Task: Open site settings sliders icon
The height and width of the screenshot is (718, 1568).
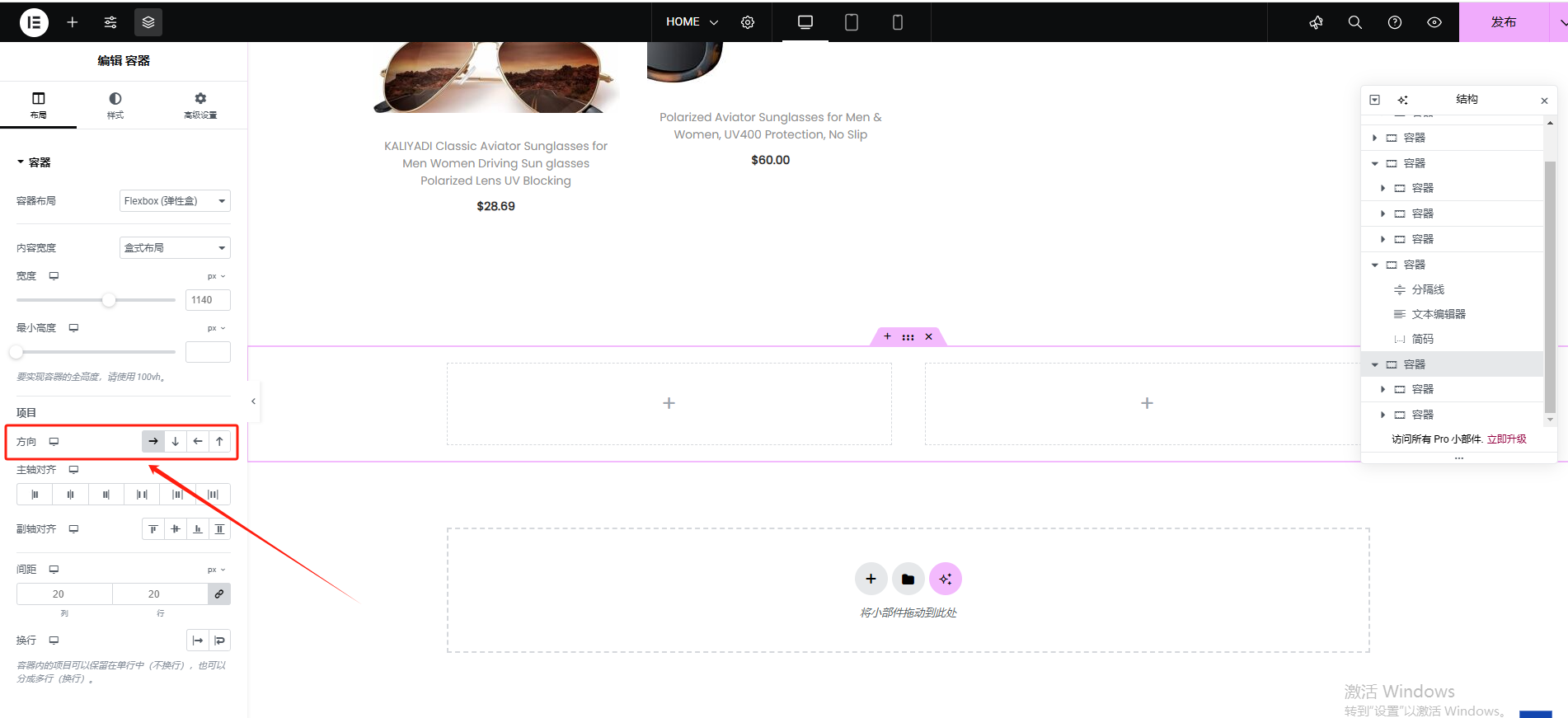Action: [110, 22]
